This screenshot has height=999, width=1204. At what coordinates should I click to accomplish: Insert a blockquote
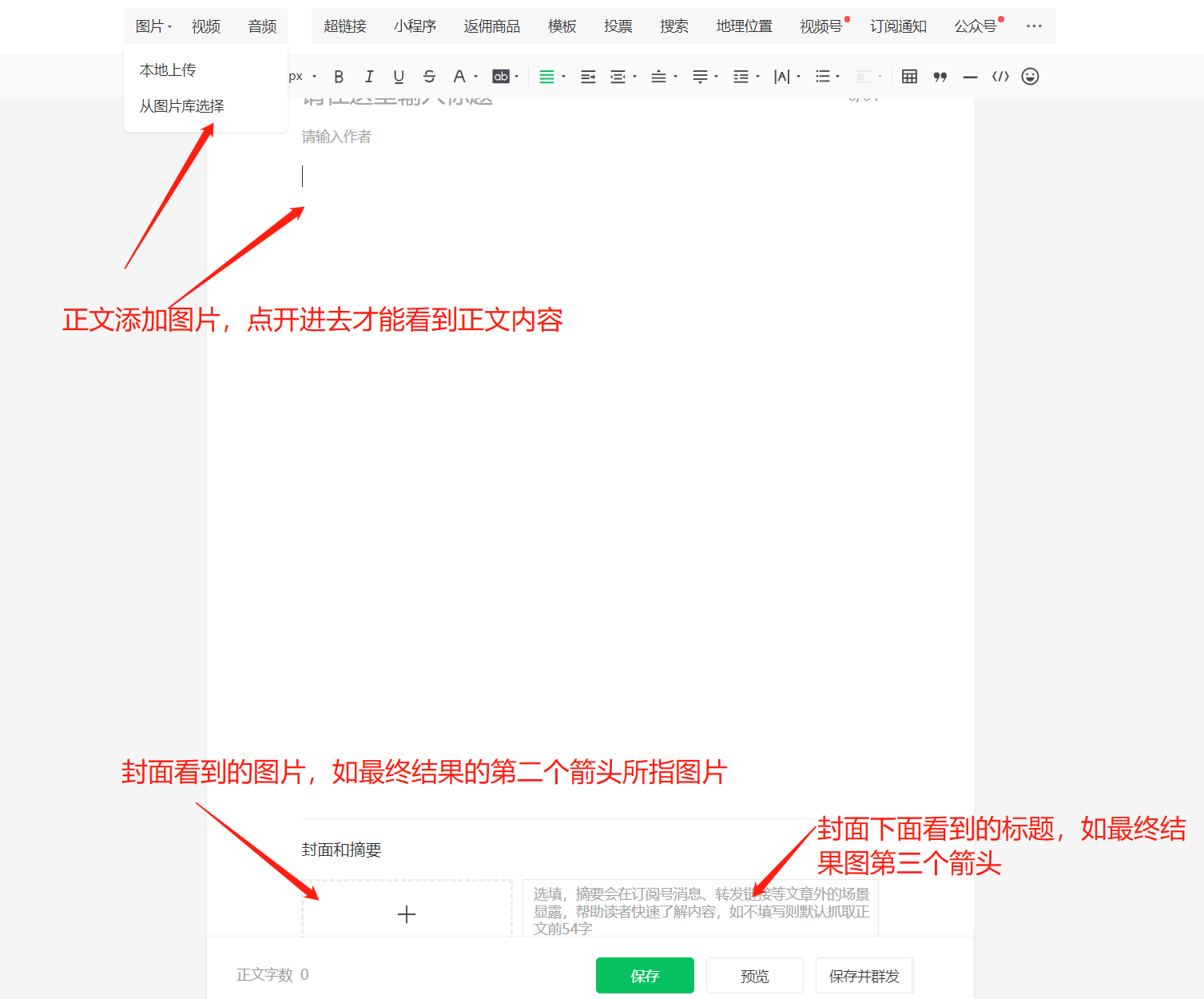point(940,77)
